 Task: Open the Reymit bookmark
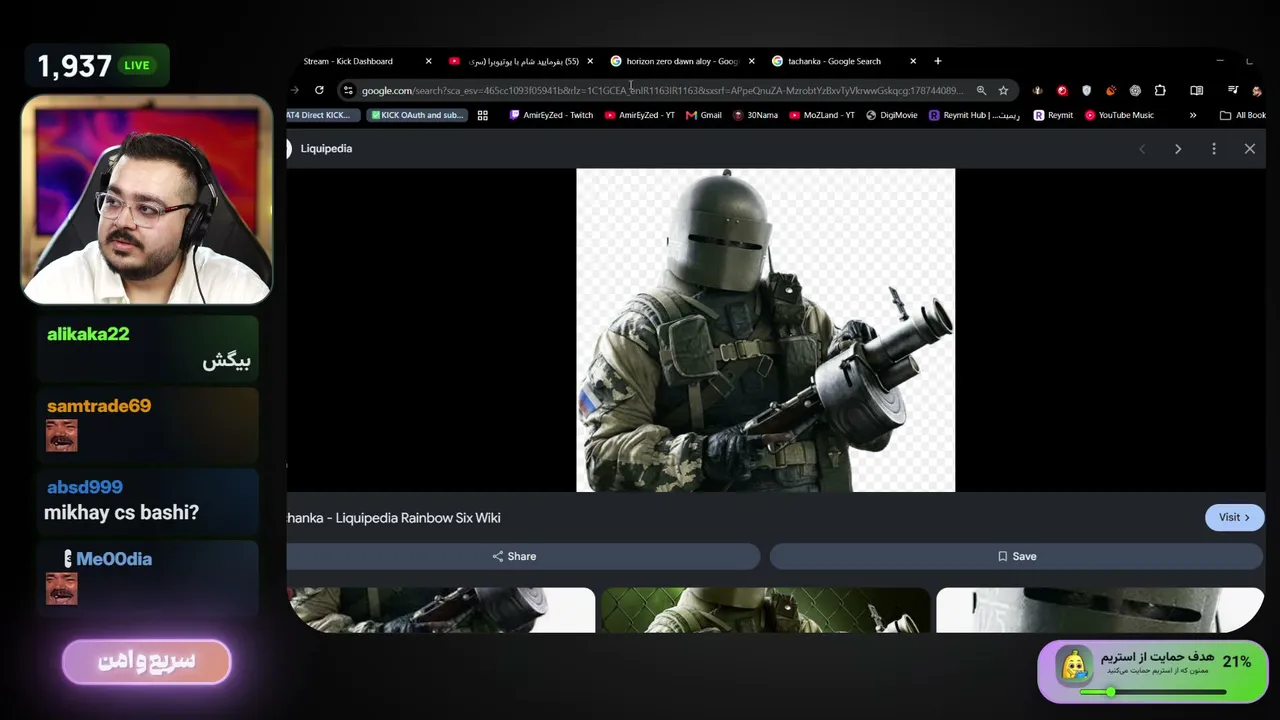pos(1053,115)
